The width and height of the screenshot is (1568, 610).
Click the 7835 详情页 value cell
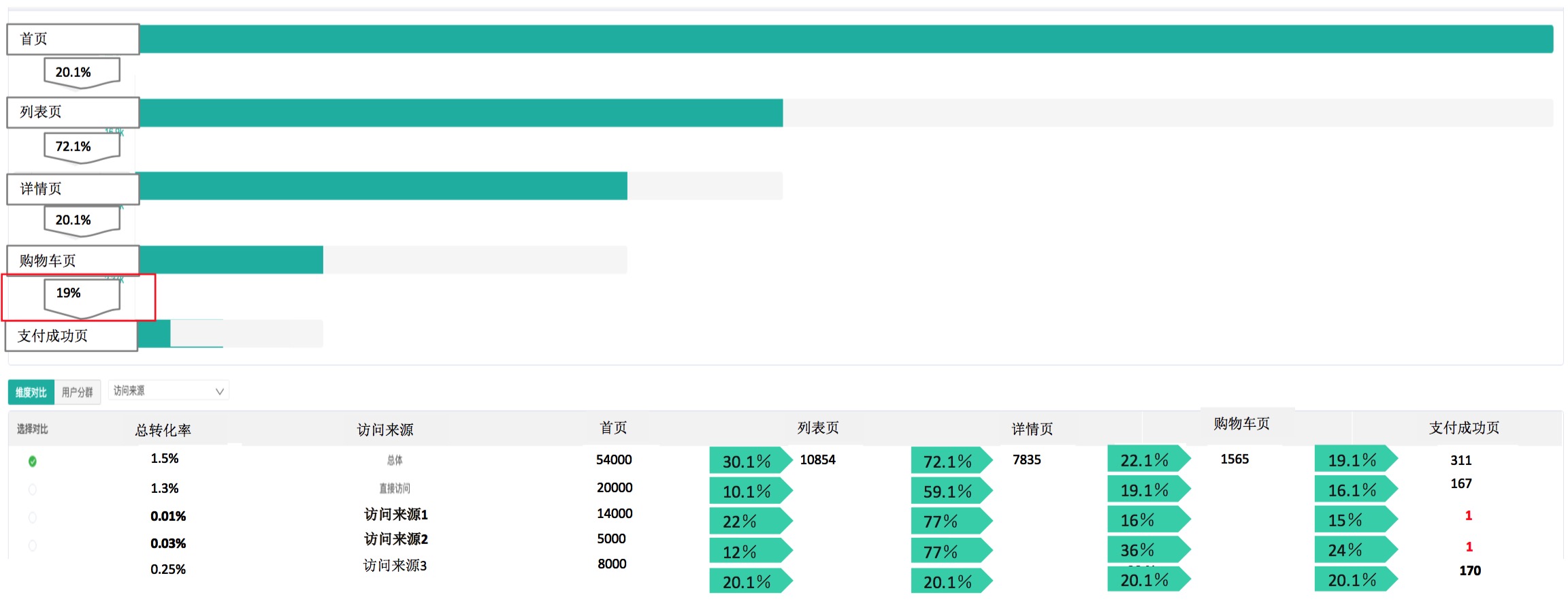tap(1026, 460)
